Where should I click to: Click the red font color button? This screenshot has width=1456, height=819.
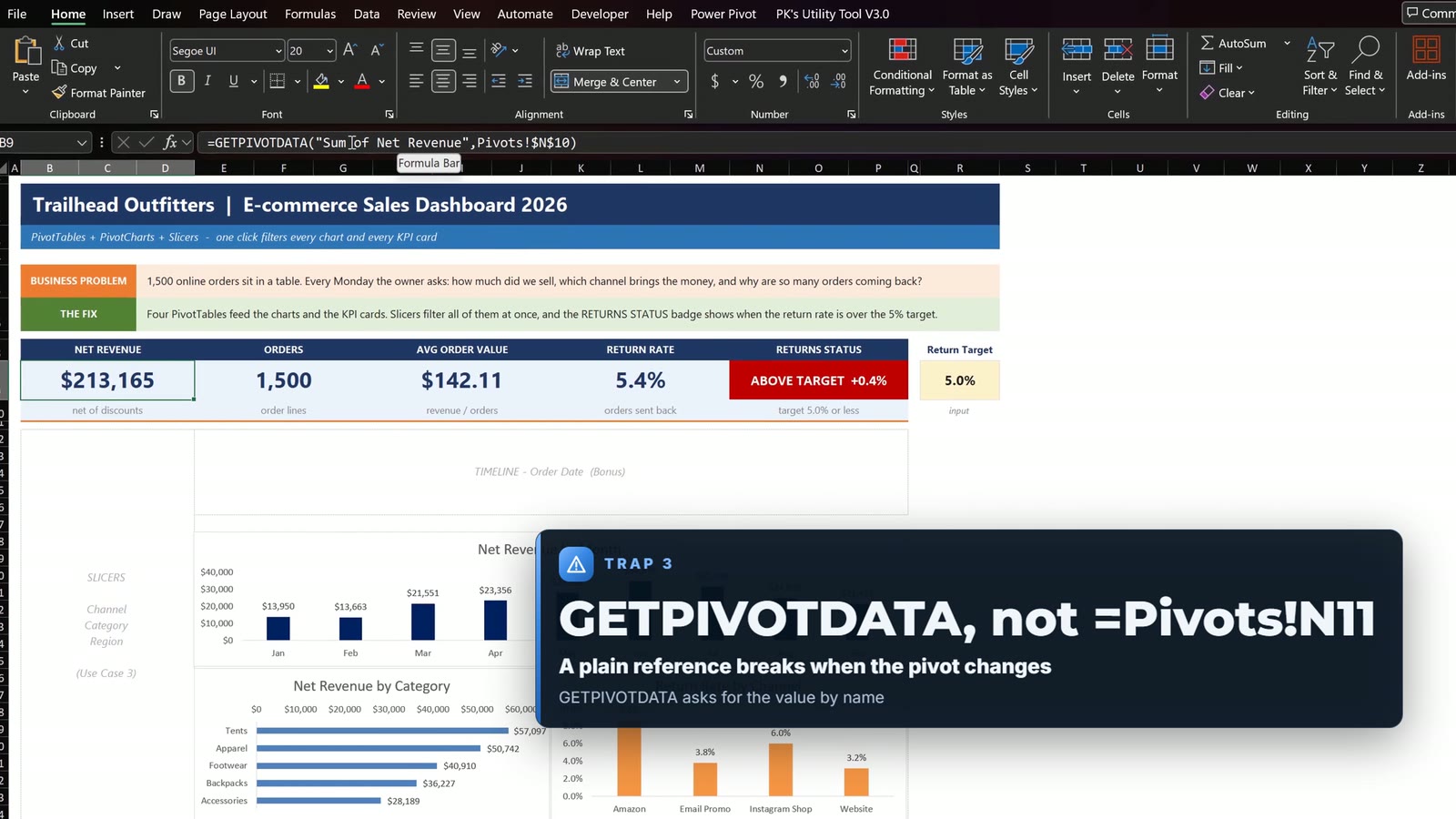pos(362,81)
